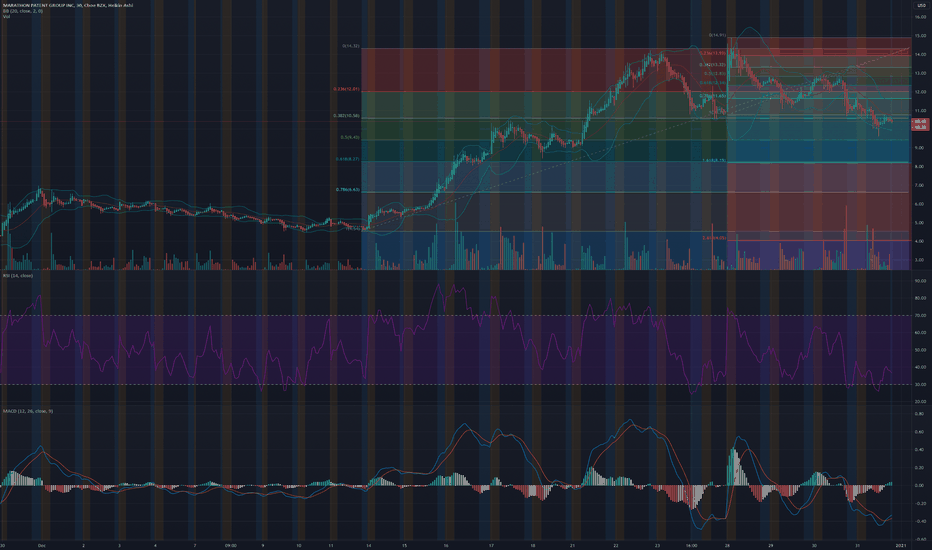This screenshot has height=550, width=932.
Task: Select the Vol indicator legend
Action: [x=6, y=17]
